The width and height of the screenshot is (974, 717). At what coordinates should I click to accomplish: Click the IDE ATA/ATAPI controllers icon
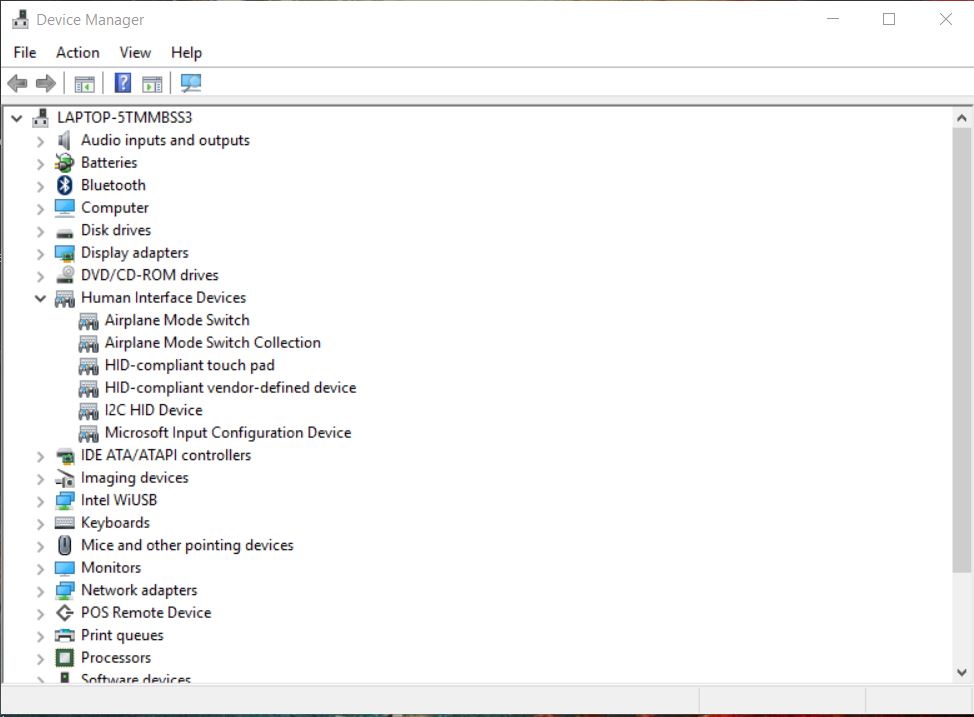coord(65,456)
